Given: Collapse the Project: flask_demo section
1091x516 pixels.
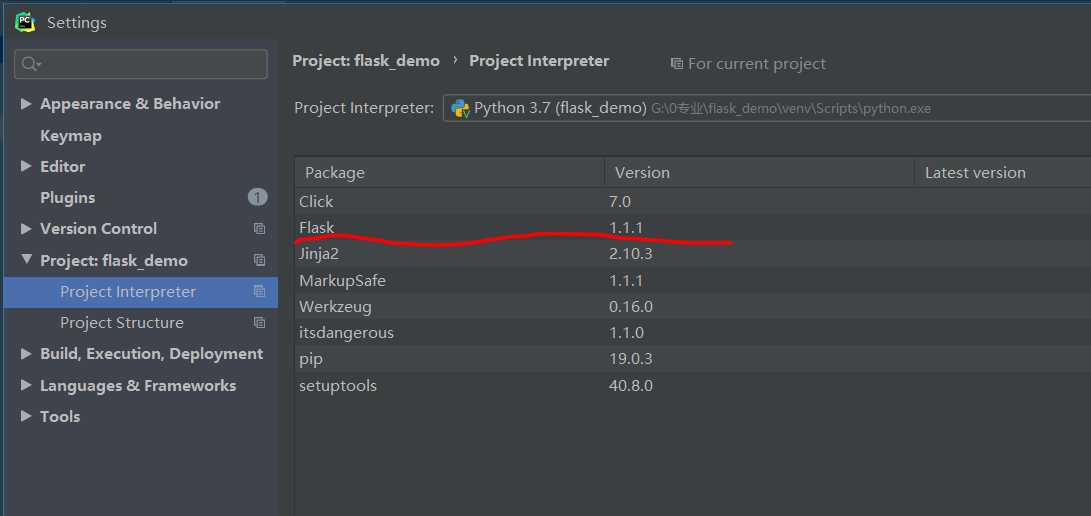Looking at the screenshot, I should (x=26, y=259).
